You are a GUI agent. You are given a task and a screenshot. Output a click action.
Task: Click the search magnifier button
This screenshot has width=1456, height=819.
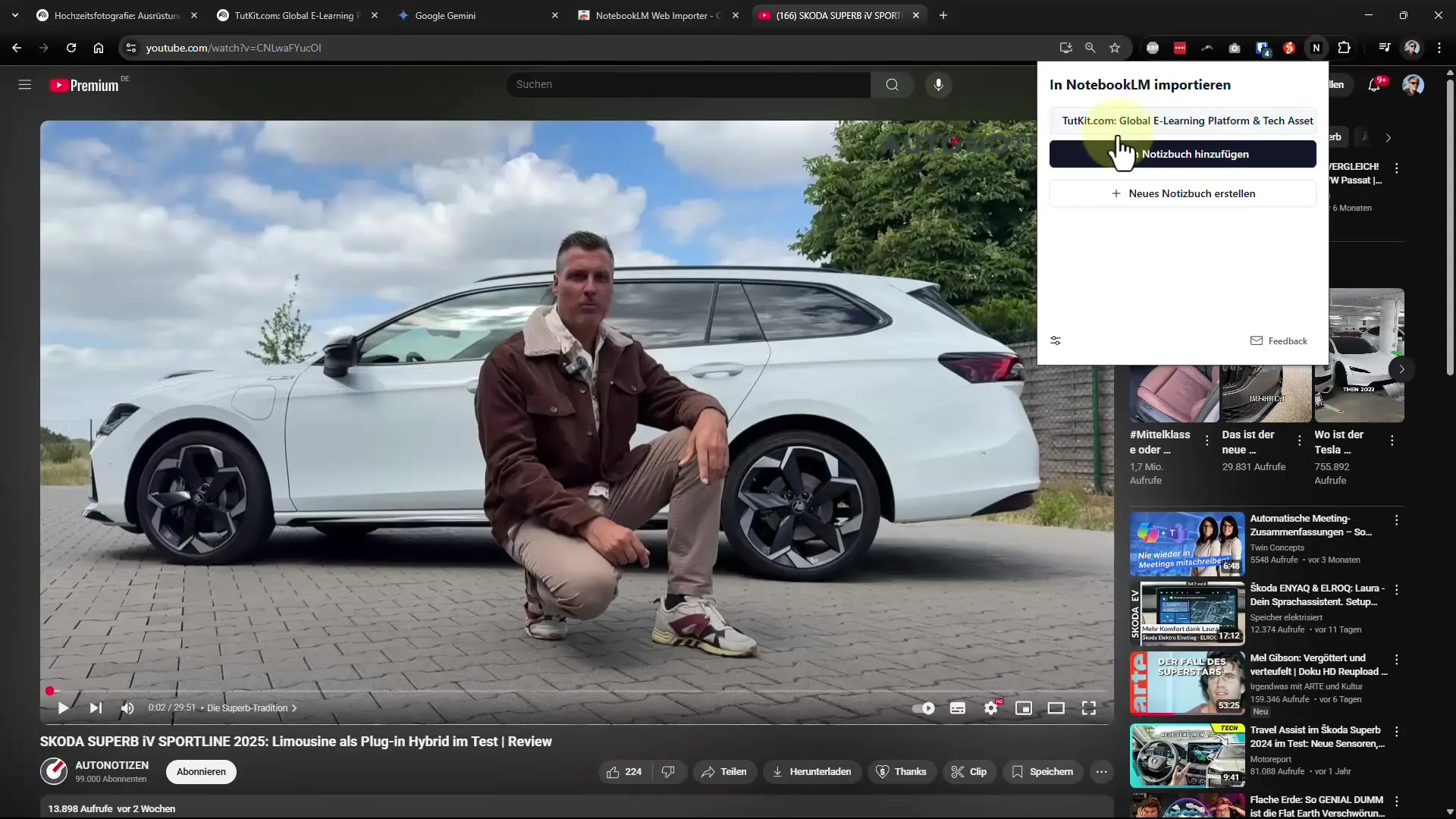click(x=893, y=85)
